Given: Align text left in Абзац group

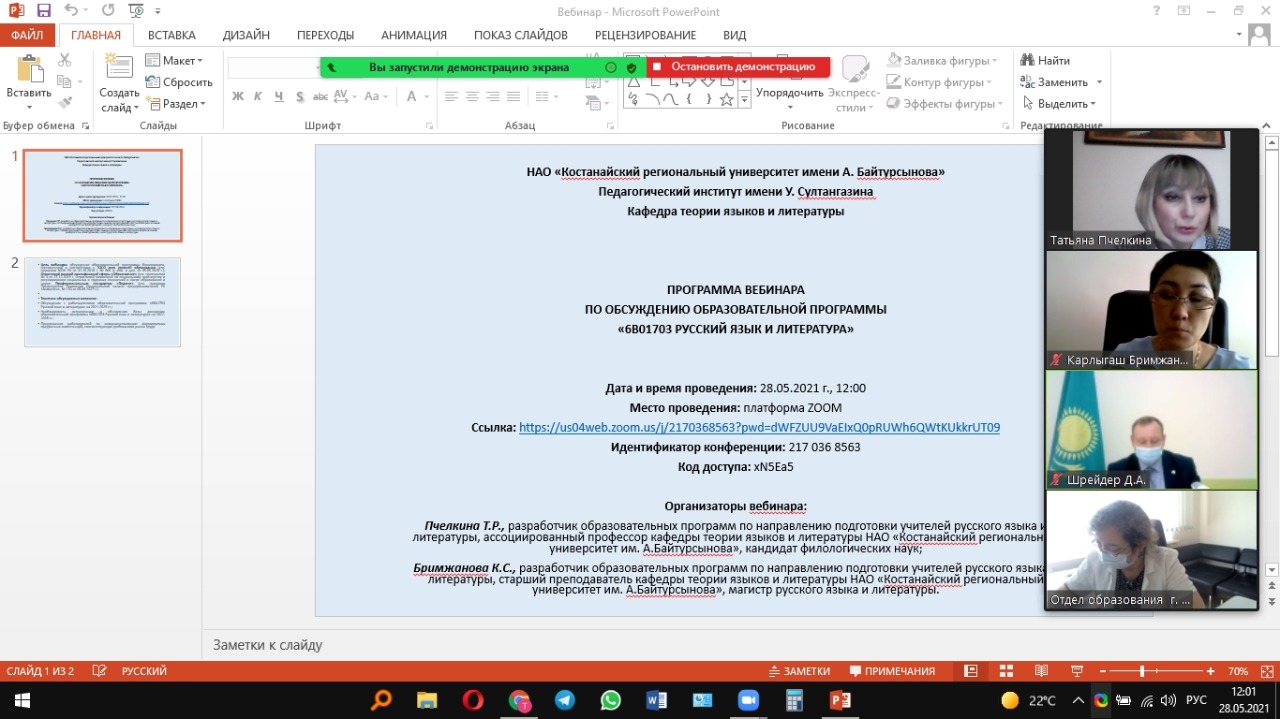Looking at the screenshot, I should [x=451, y=97].
